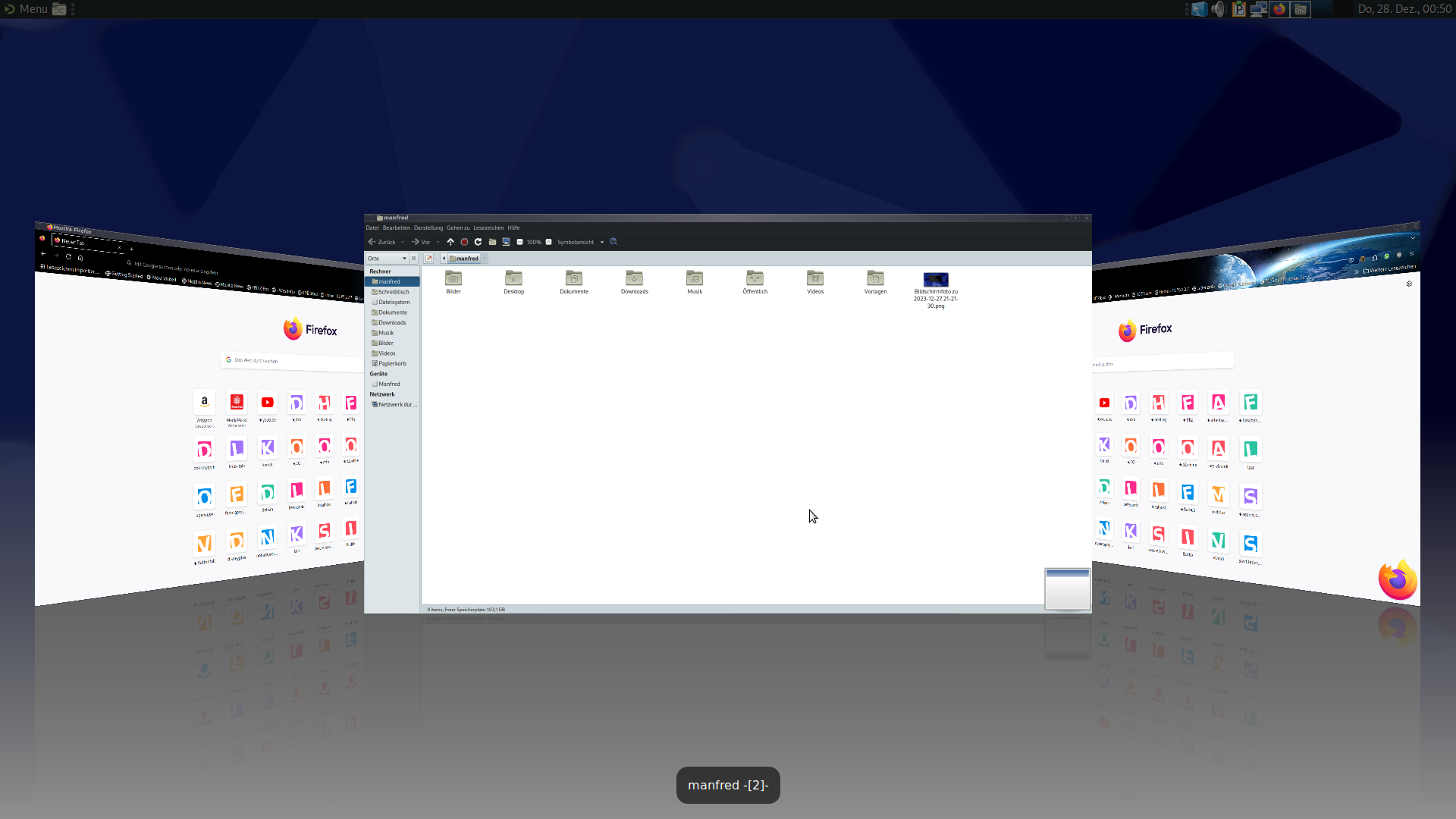
Task: Select Papierkorb in the sidebar
Action: [391, 363]
